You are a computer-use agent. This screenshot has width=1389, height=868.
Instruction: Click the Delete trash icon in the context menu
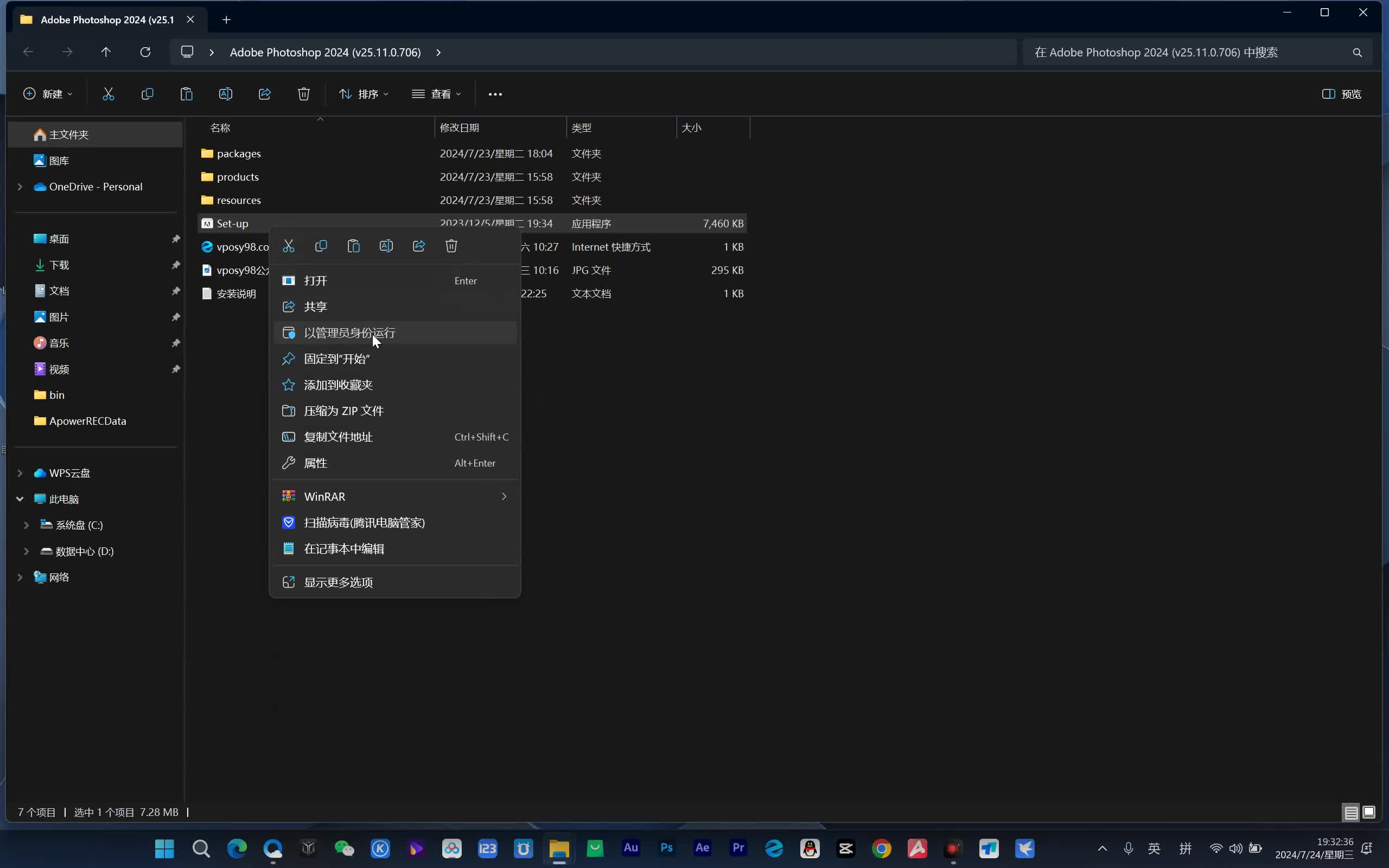click(x=452, y=246)
